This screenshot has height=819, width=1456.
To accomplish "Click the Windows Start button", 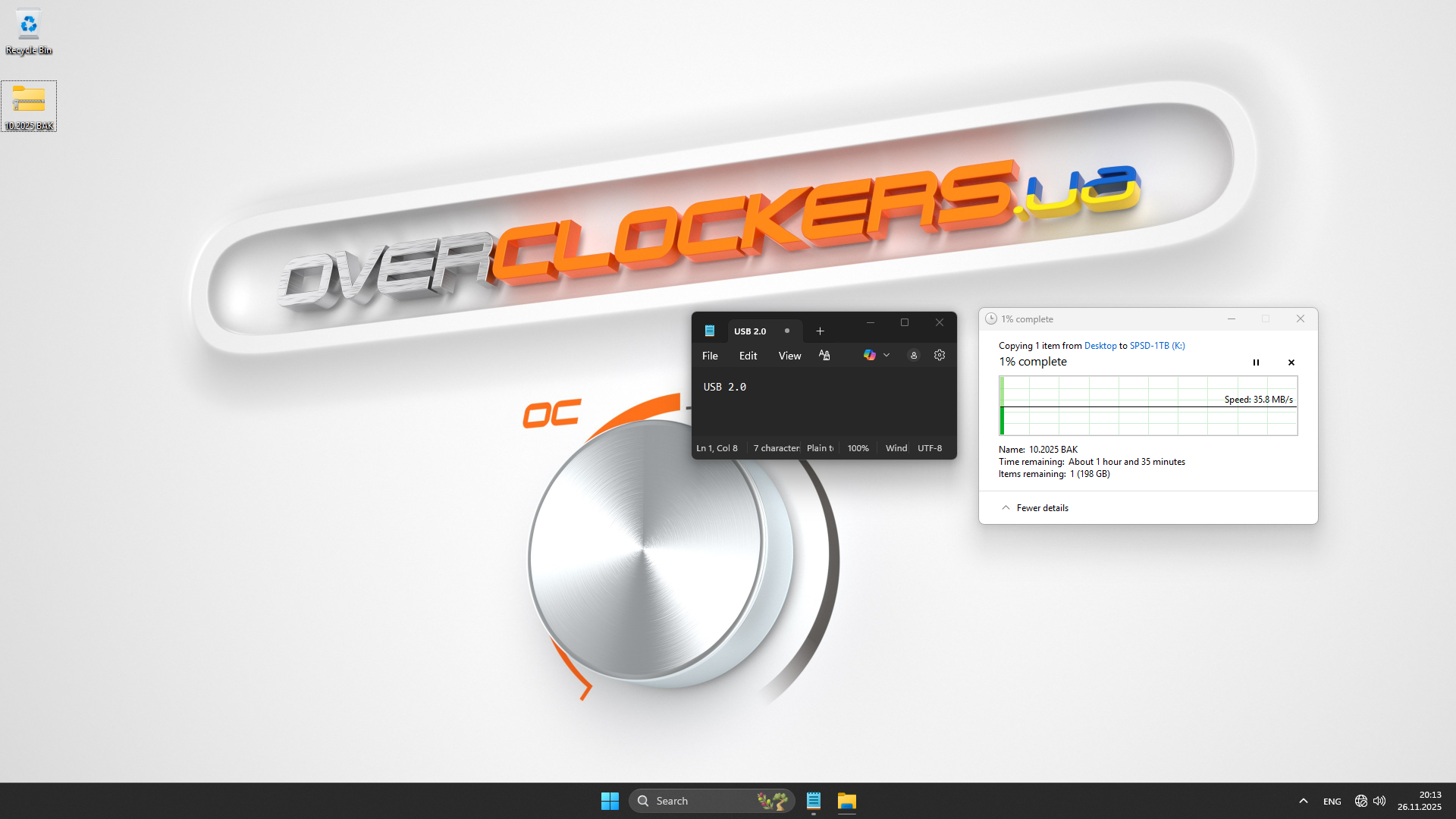I will (610, 801).
